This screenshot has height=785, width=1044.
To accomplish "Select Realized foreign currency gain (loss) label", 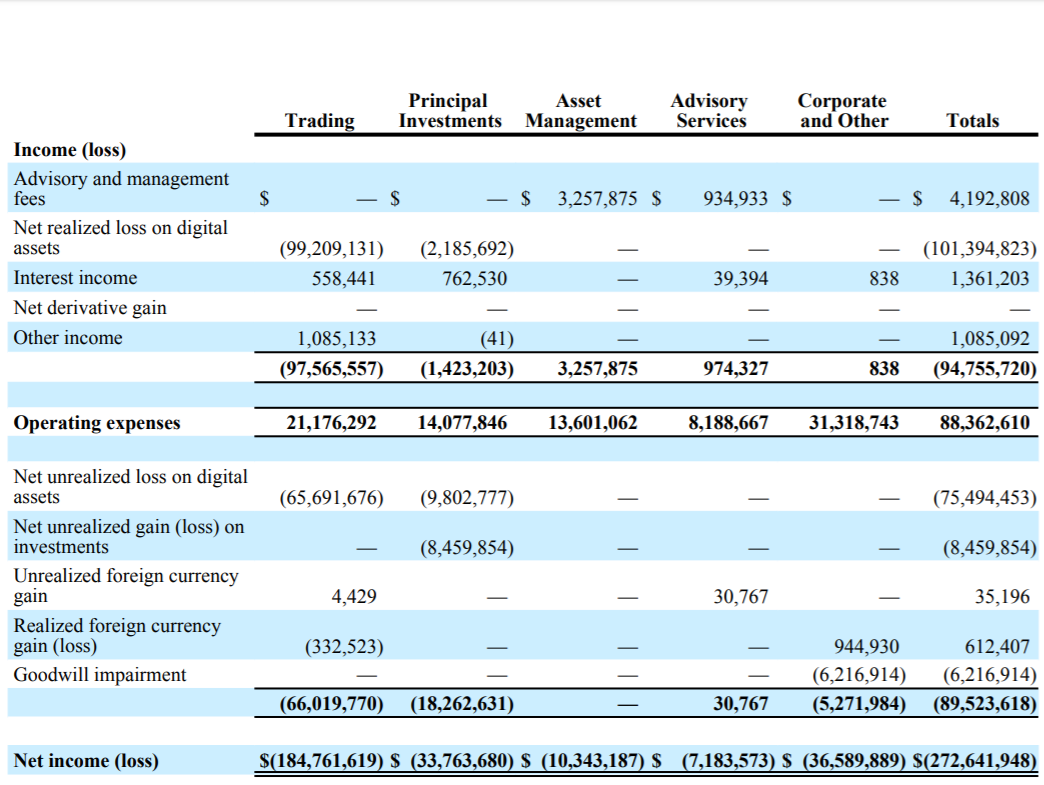I will tap(117, 636).
